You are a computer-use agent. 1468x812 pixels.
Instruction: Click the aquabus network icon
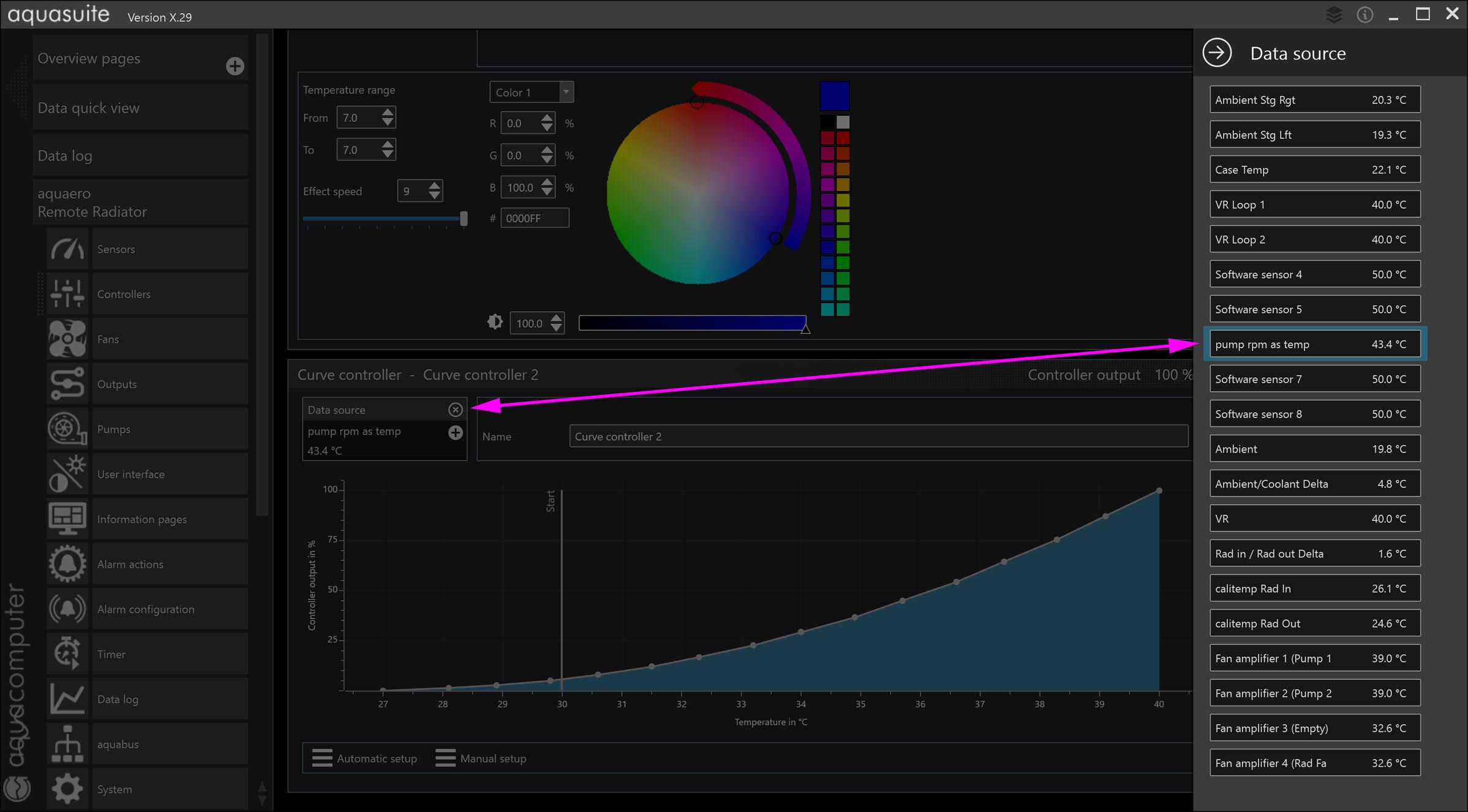point(67,744)
